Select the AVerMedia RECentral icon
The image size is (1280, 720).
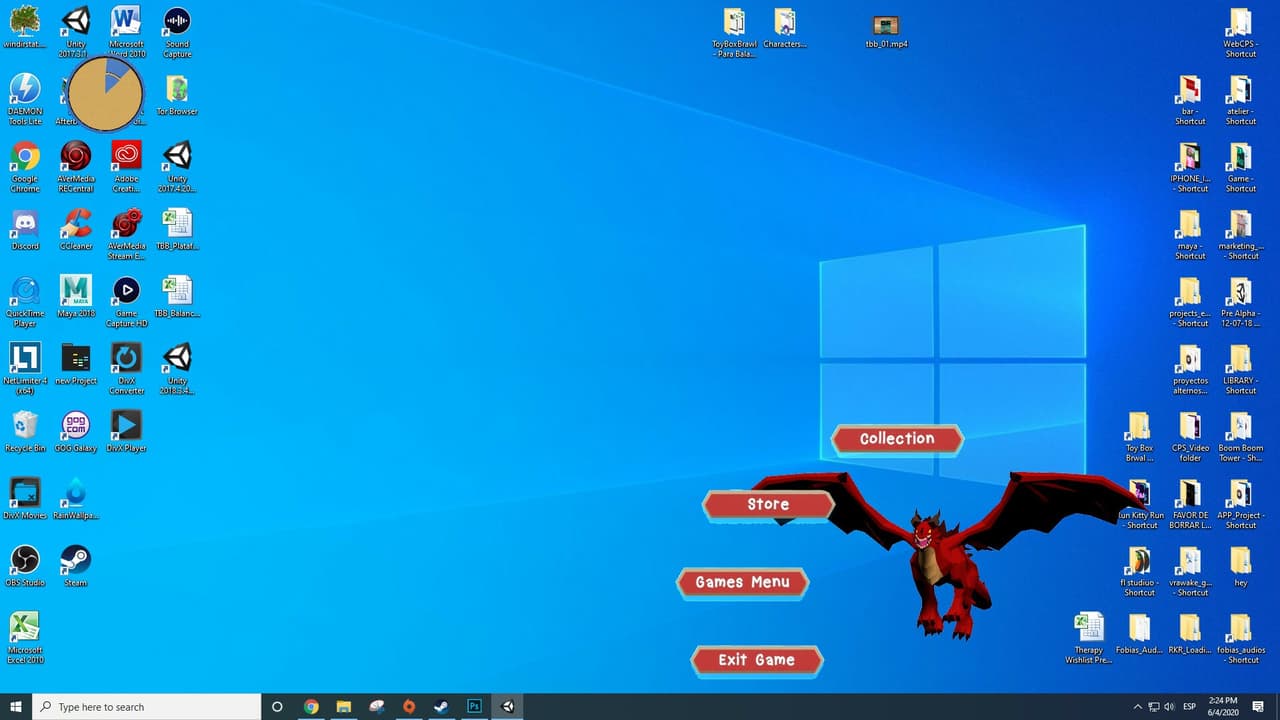pyautogui.click(x=75, y=166)
